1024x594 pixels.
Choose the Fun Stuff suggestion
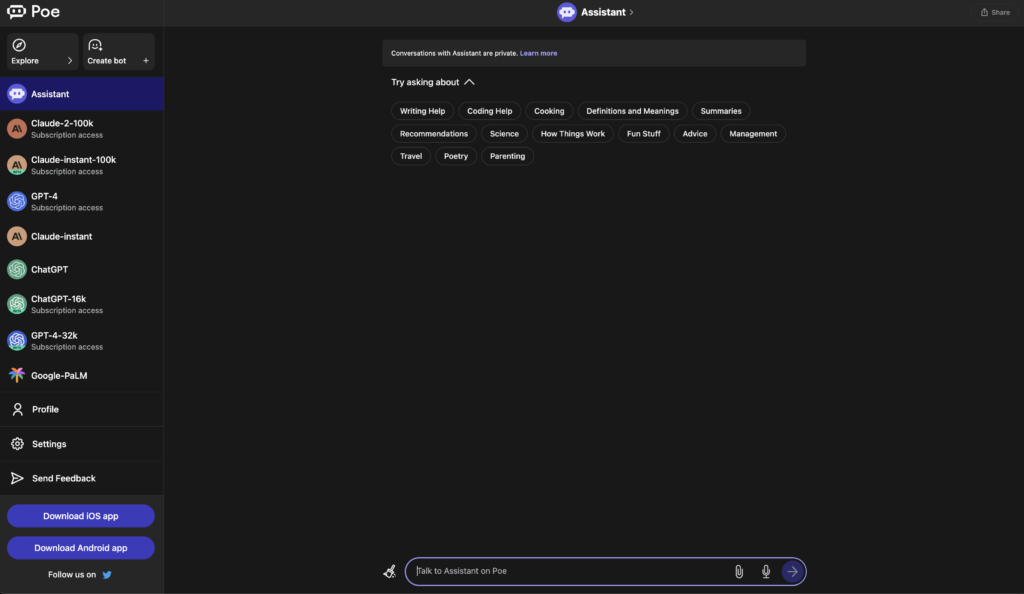644,134
